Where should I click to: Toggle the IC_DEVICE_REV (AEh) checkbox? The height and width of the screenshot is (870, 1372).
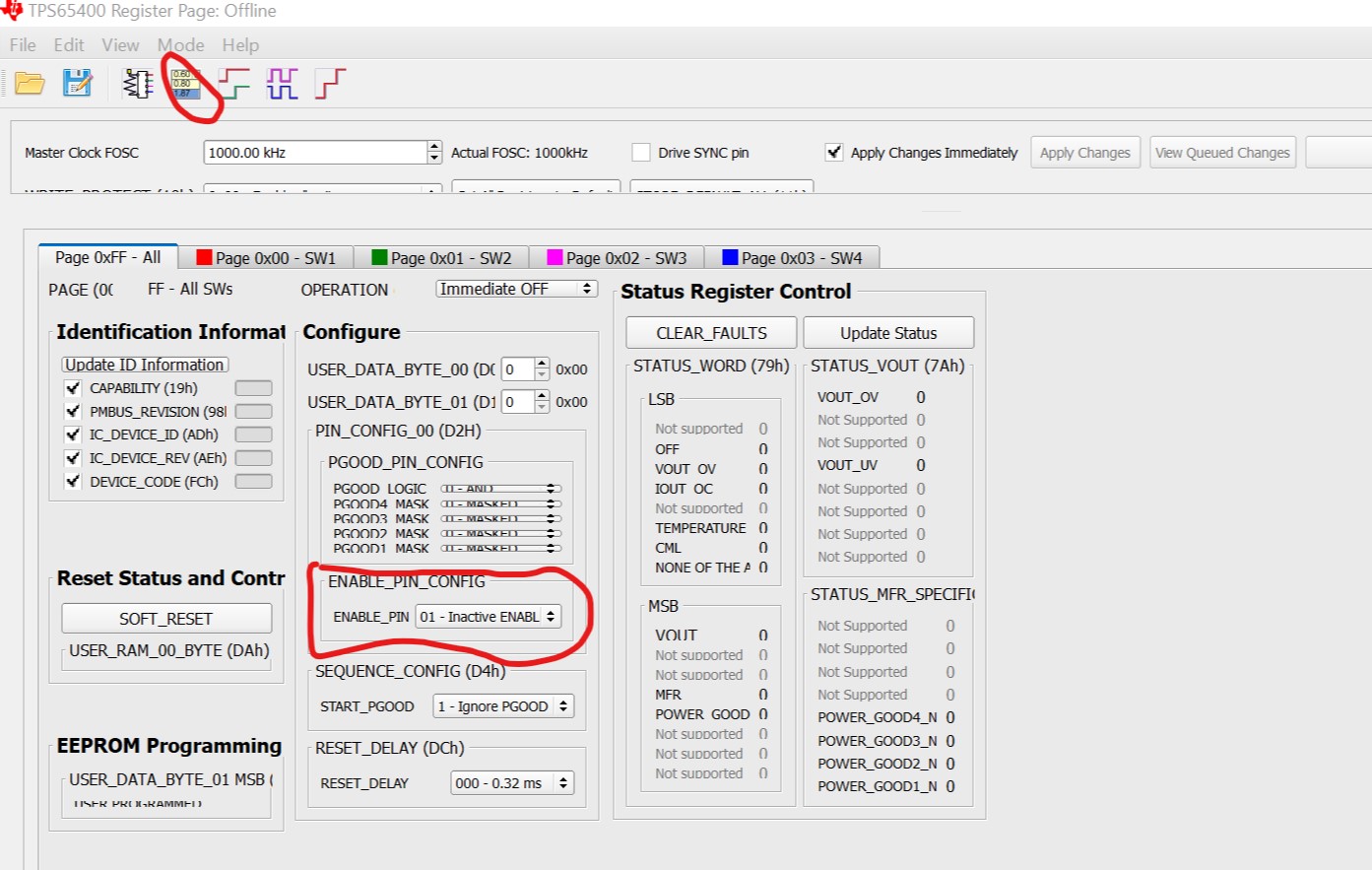(x=73, y=458)
